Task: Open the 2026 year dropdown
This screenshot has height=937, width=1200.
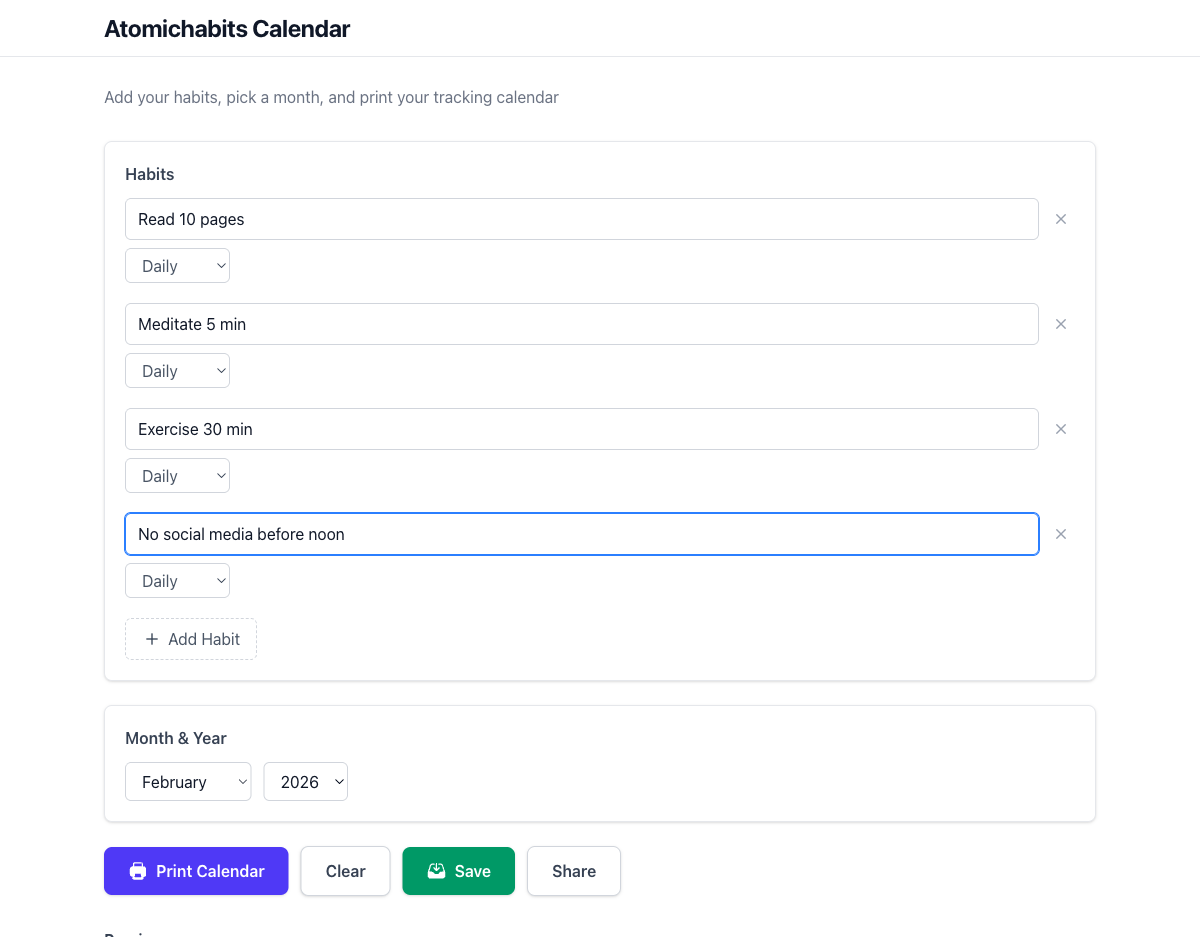Action: pyautogui.click(x=305, y=782)
